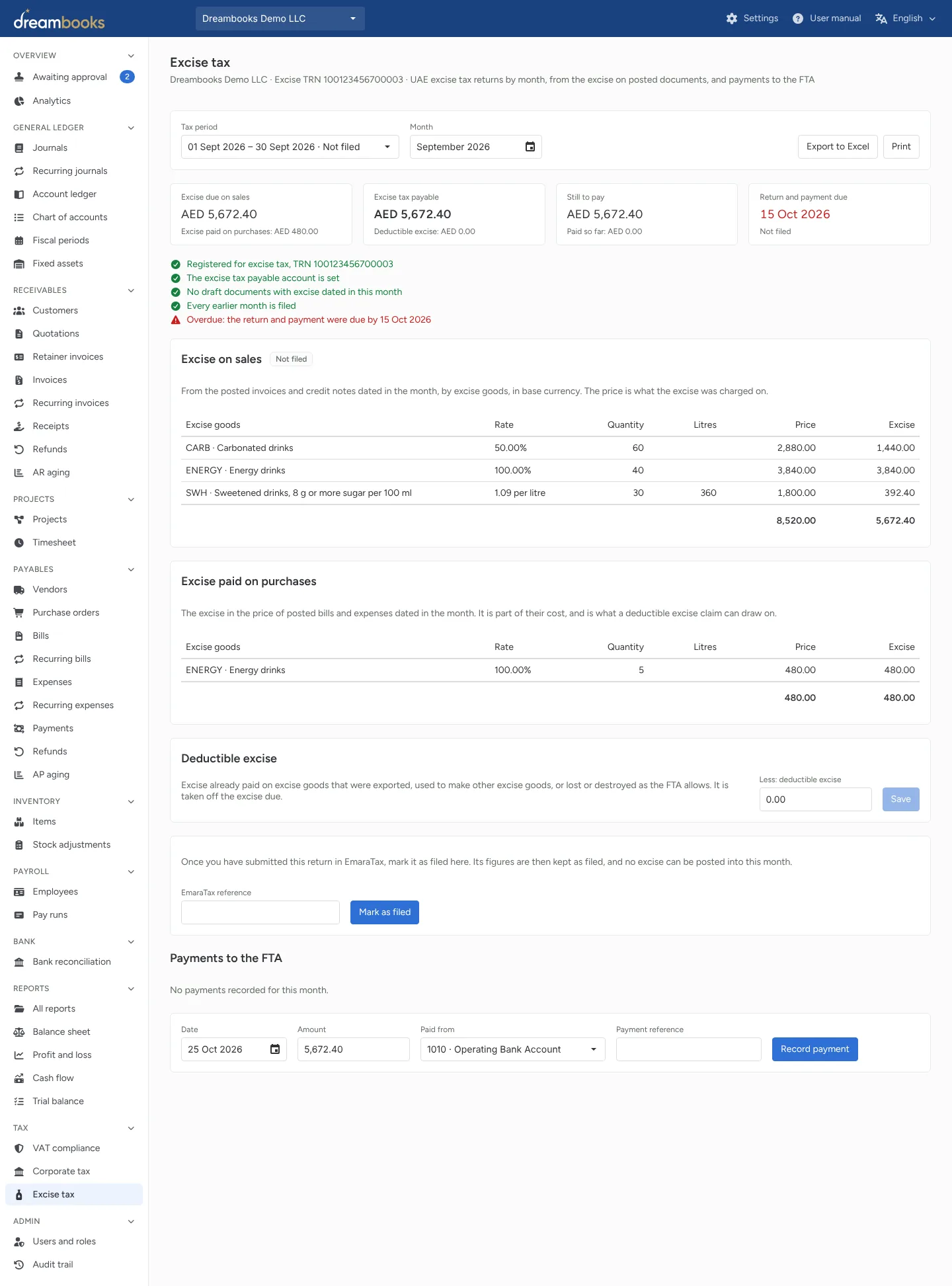Collapse the PAYABLES section

tap(131, 569)
